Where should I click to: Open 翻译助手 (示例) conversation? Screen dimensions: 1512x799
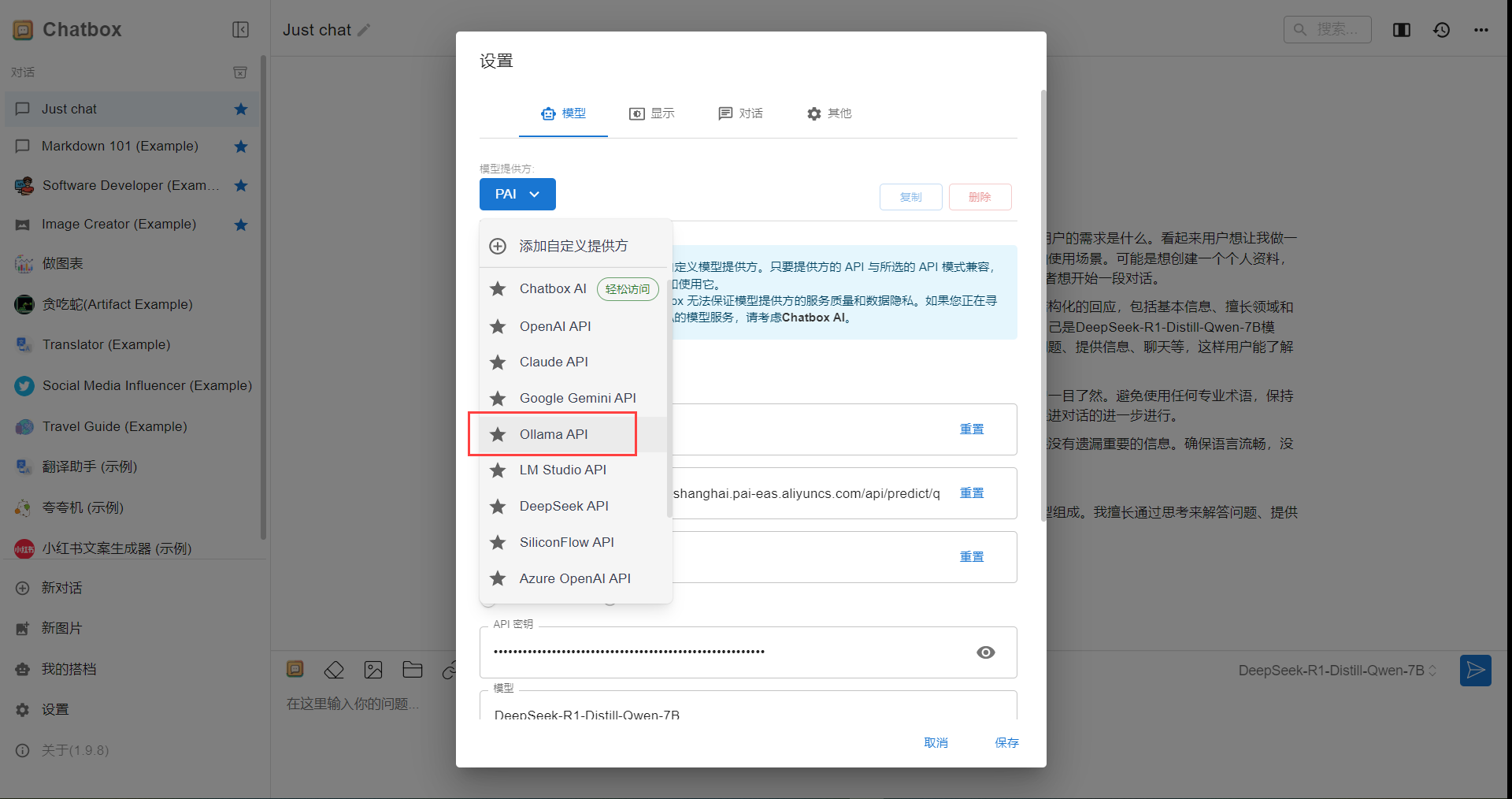click(x=131, y=466)
